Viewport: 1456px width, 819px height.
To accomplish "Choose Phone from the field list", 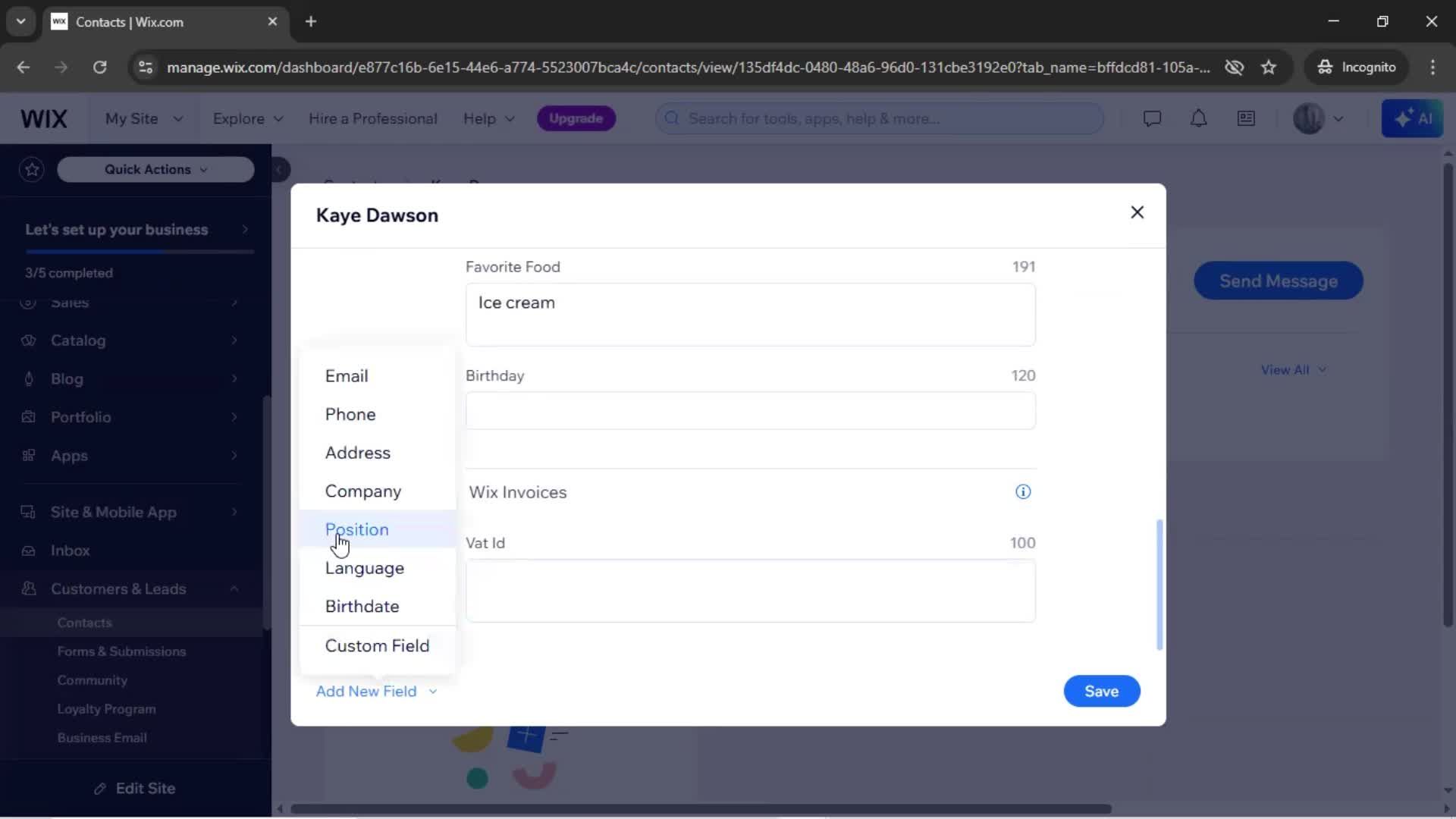I will tap(378, 415).
